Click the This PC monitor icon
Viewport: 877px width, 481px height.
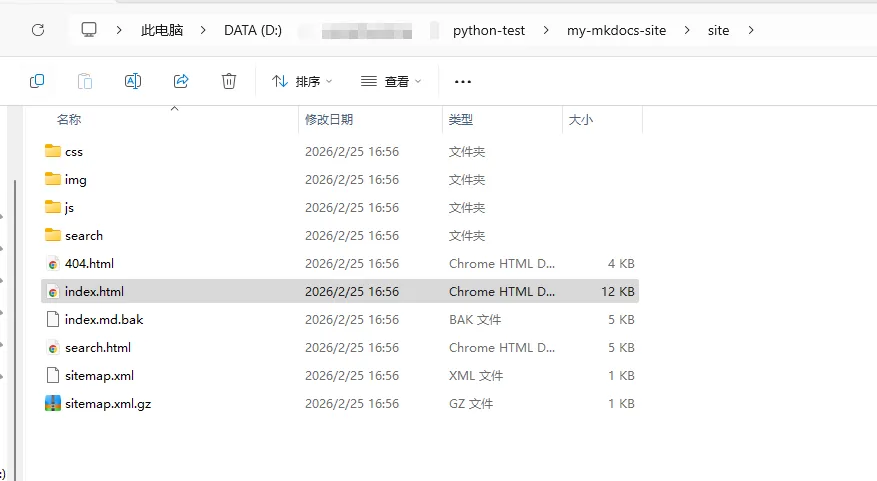[x=90, y=30]
